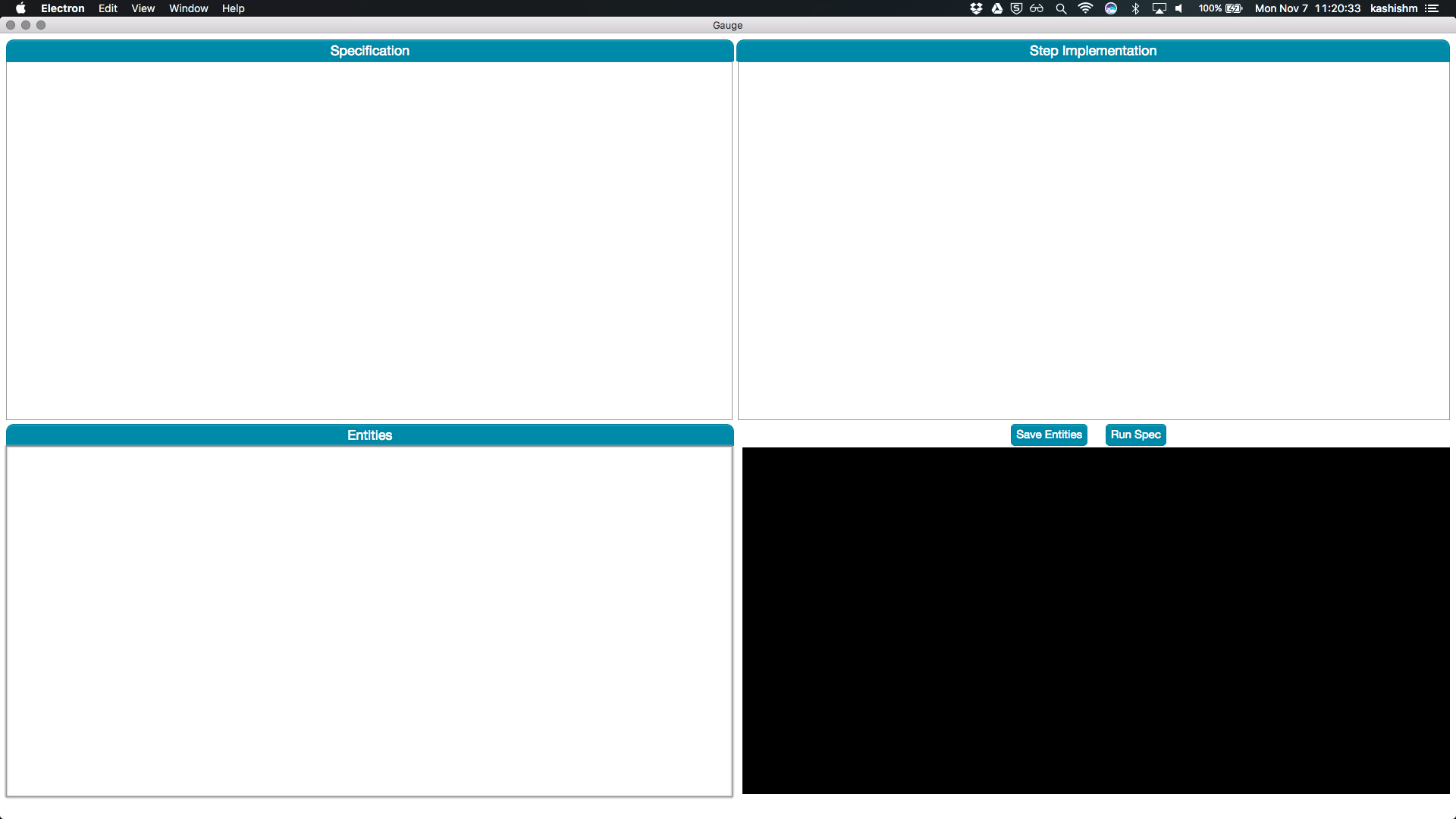Open the Apple menu
This screenshot has width=1456, height=819.
coord(20,8)
